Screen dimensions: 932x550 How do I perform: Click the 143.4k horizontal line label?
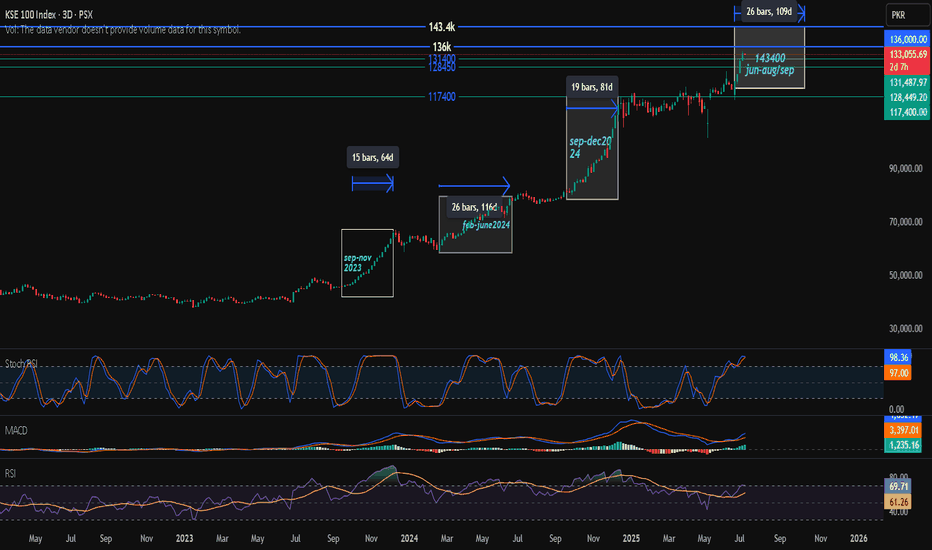pos(442,27)
